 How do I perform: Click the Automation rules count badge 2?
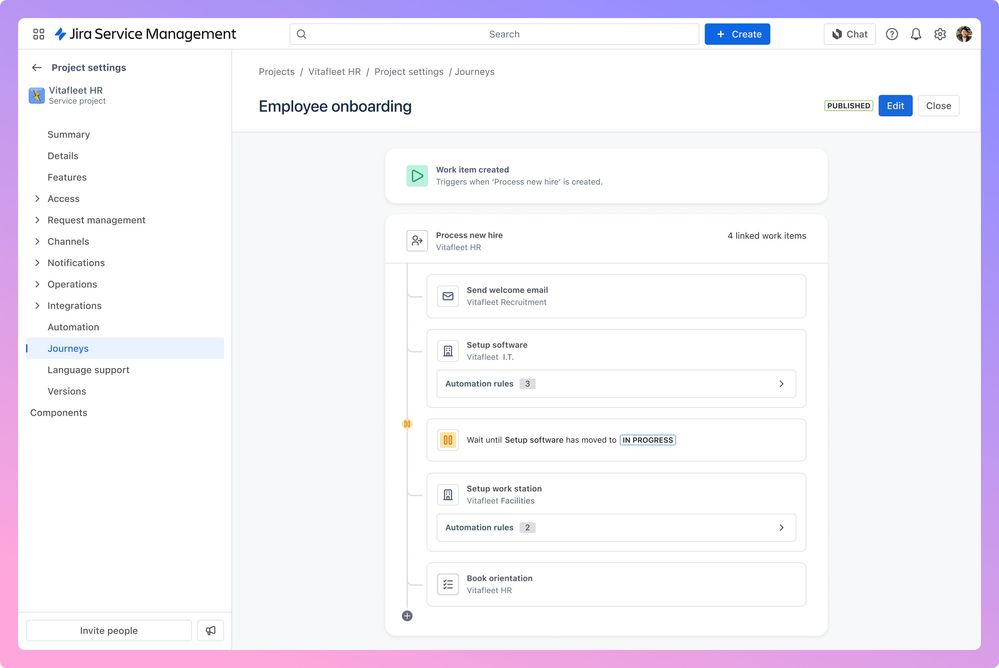(527, 528)
